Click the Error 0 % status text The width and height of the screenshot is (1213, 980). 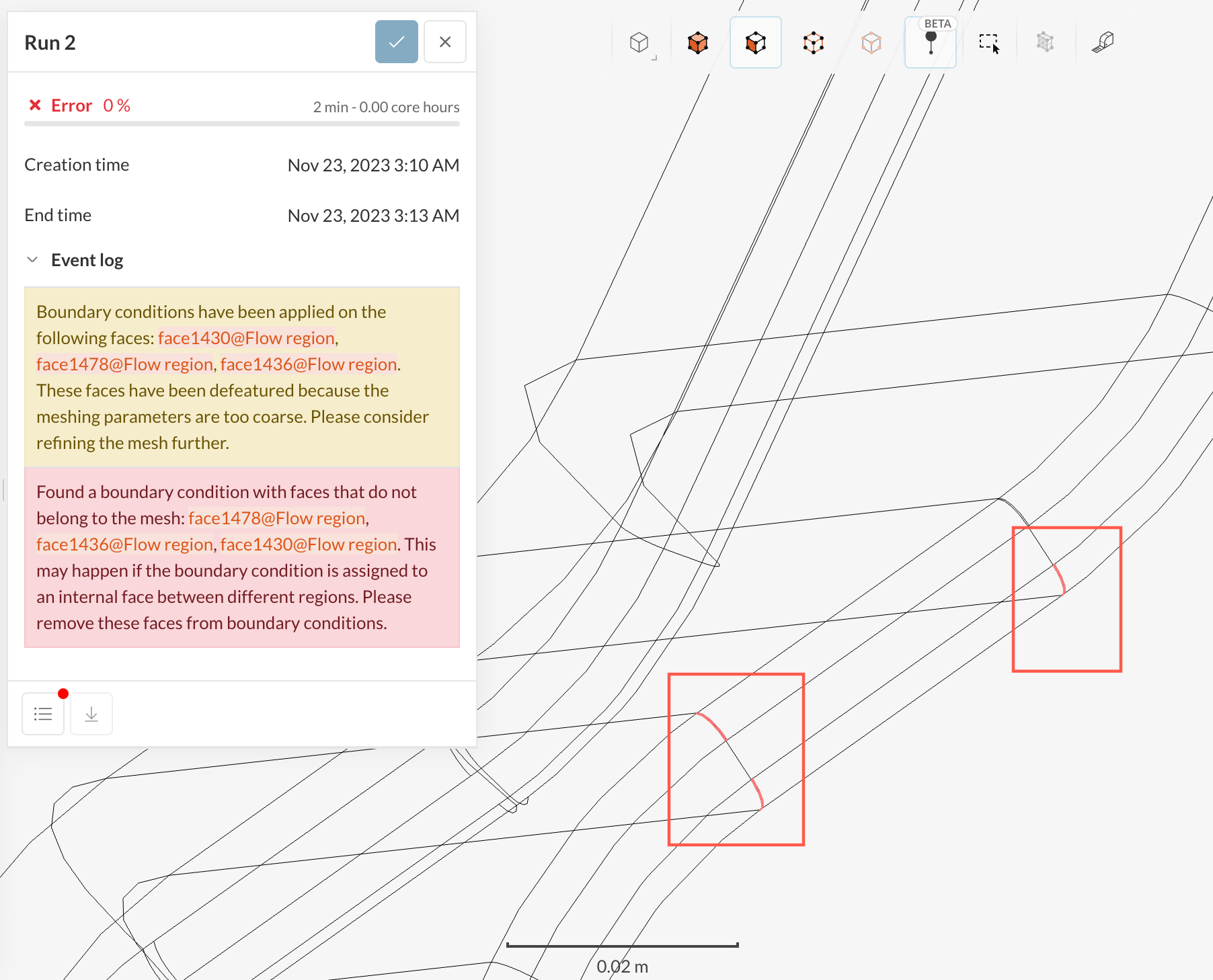[x=91, y=106]
